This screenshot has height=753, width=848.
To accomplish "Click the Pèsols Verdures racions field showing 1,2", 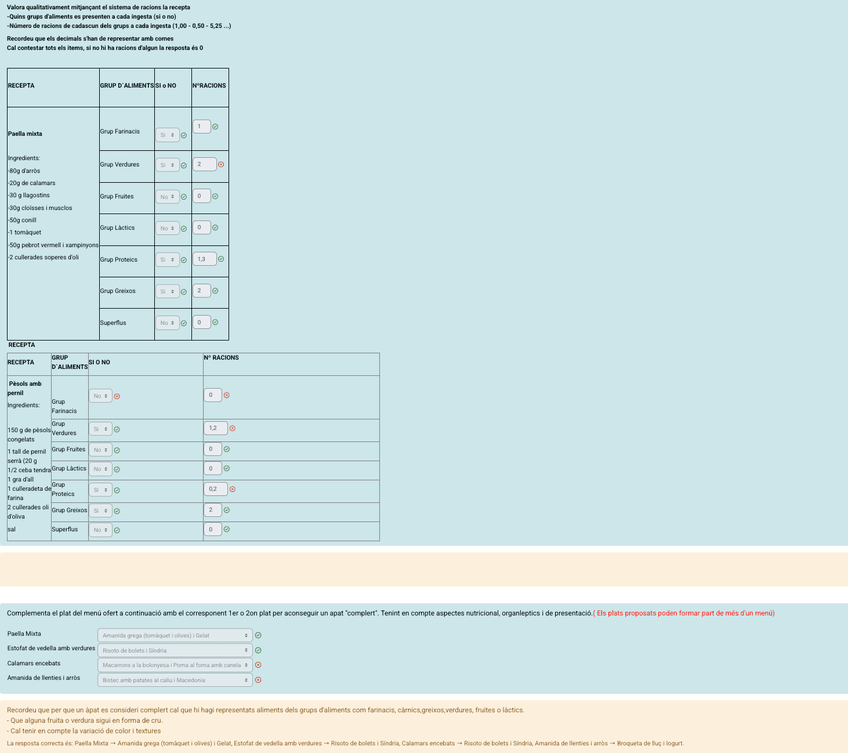I will 216,428.
